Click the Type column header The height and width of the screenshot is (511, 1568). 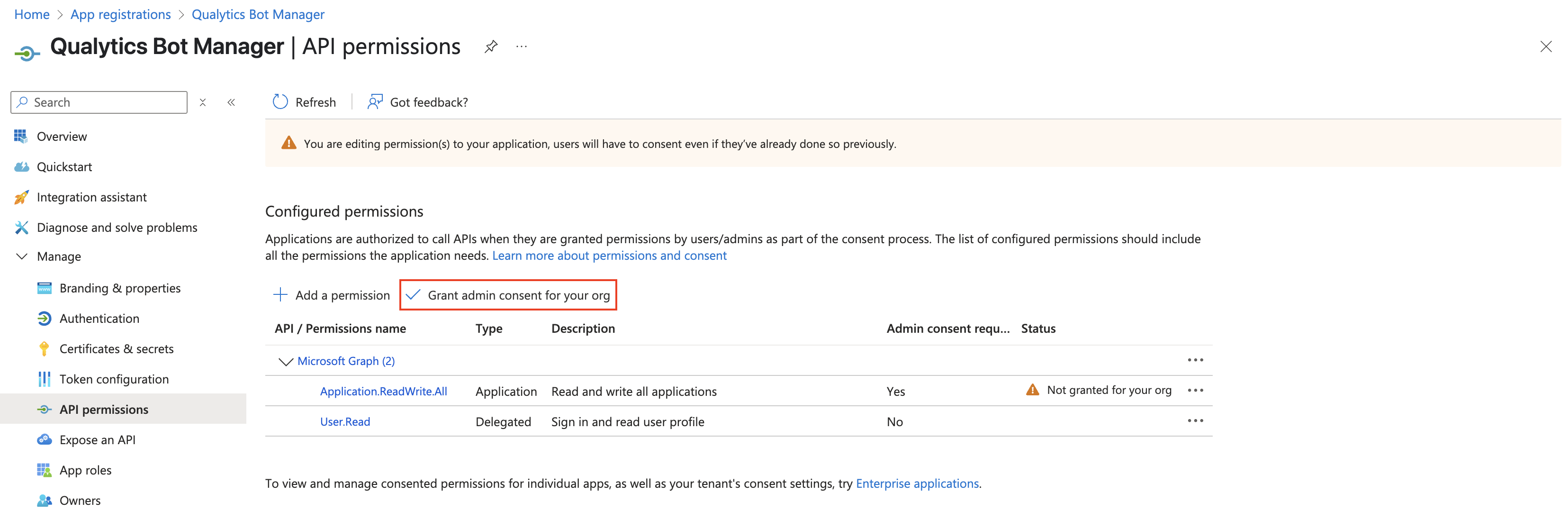[x=489, y=328]
